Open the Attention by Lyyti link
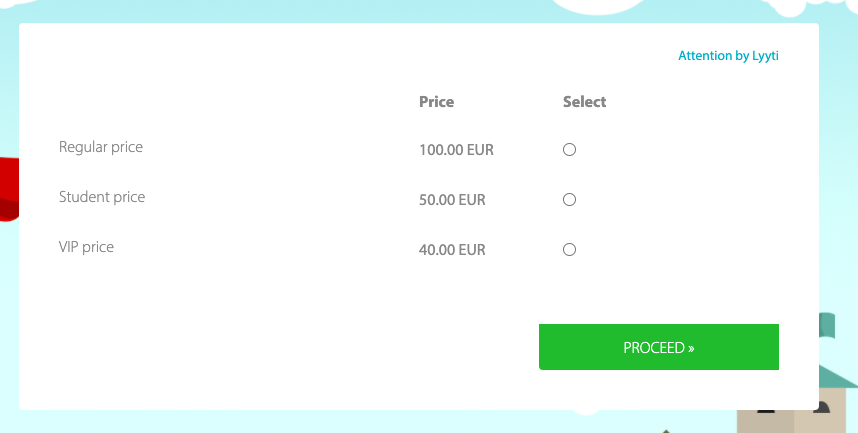This screenshot has height=433, width=858. [727, 56]
